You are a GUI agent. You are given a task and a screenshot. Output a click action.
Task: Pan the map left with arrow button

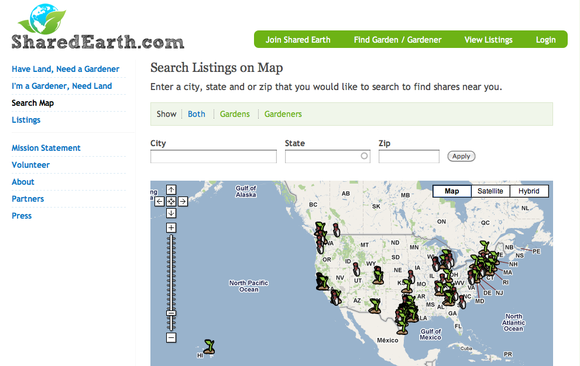coord(159,201)
